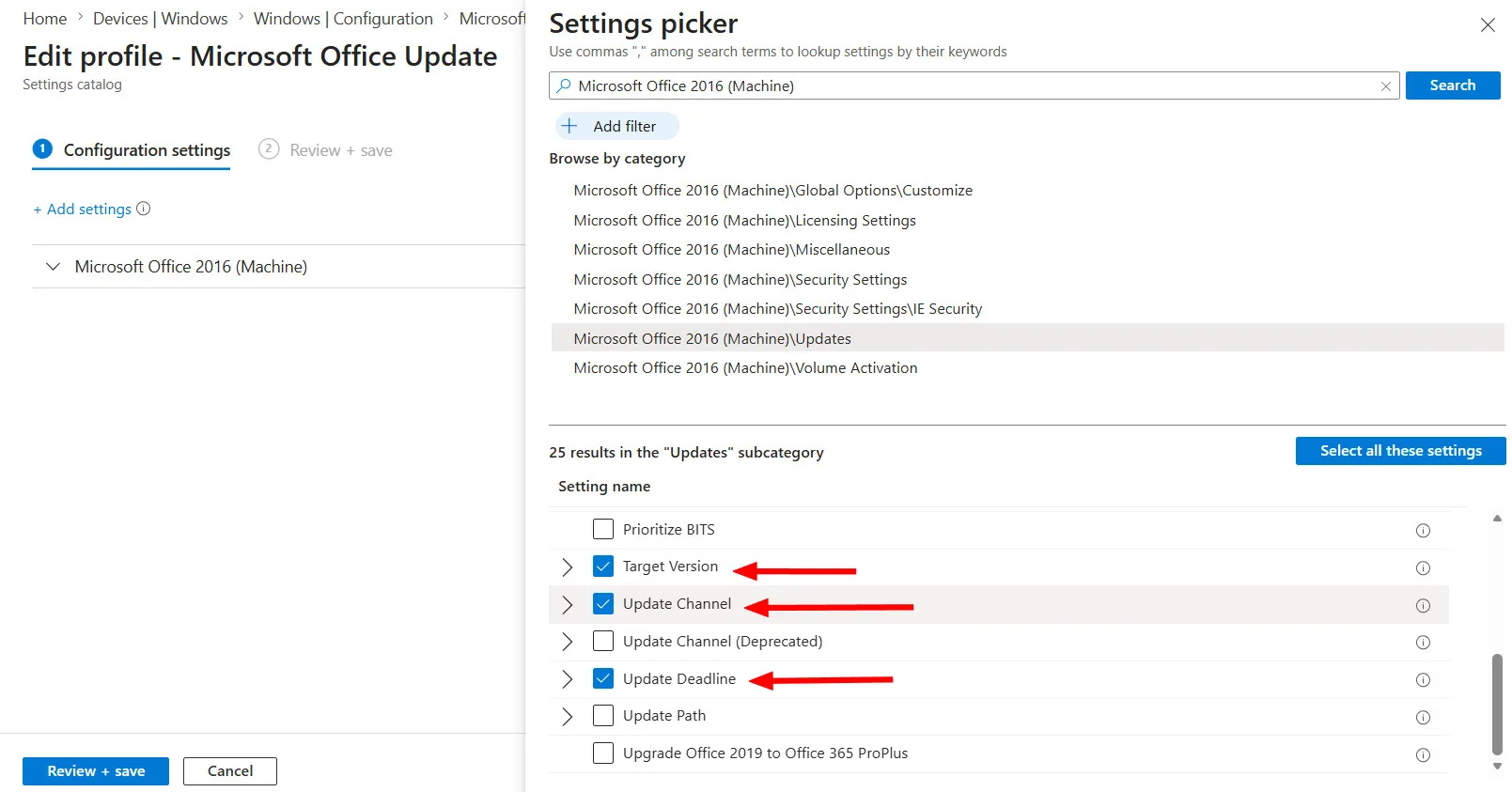Open info icon for Target Version
The width and height of the screenshot is (1512, 792).
(1423, 568)
